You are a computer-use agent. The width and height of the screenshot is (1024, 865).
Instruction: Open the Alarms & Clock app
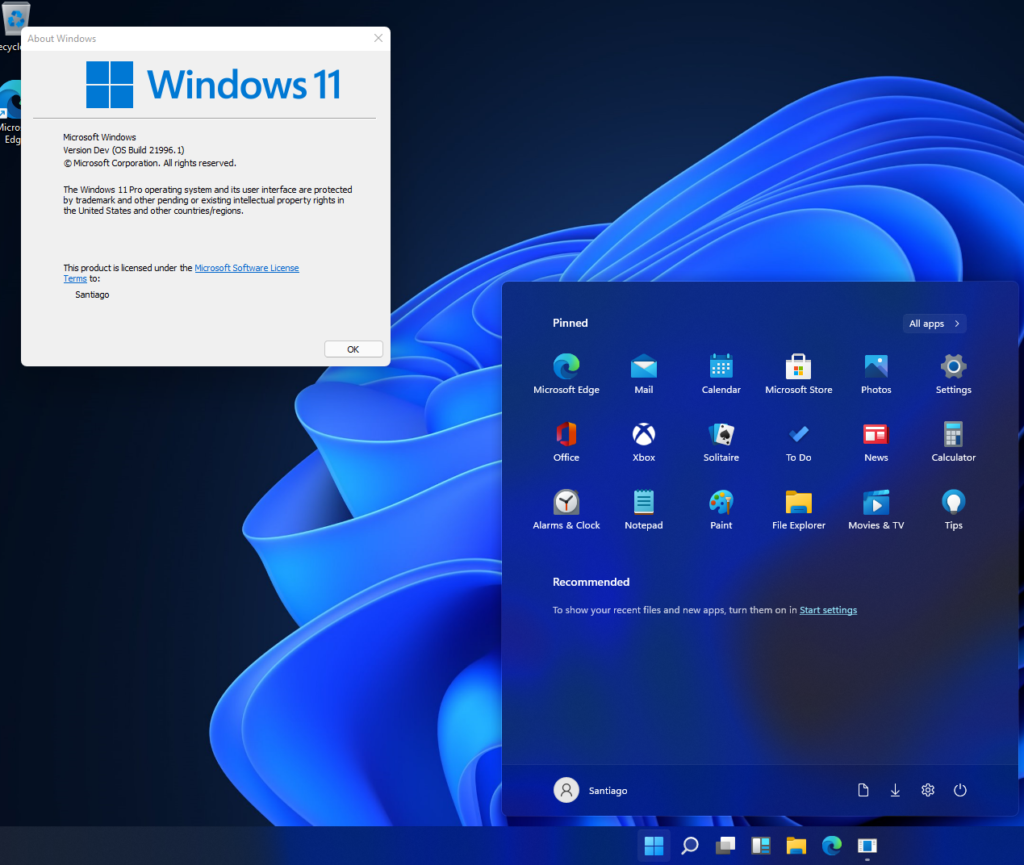pos(566,503)
